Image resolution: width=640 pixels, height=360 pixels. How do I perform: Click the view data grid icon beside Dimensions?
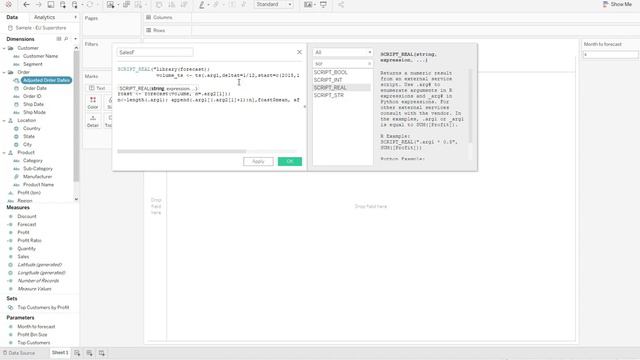[59, 39]
